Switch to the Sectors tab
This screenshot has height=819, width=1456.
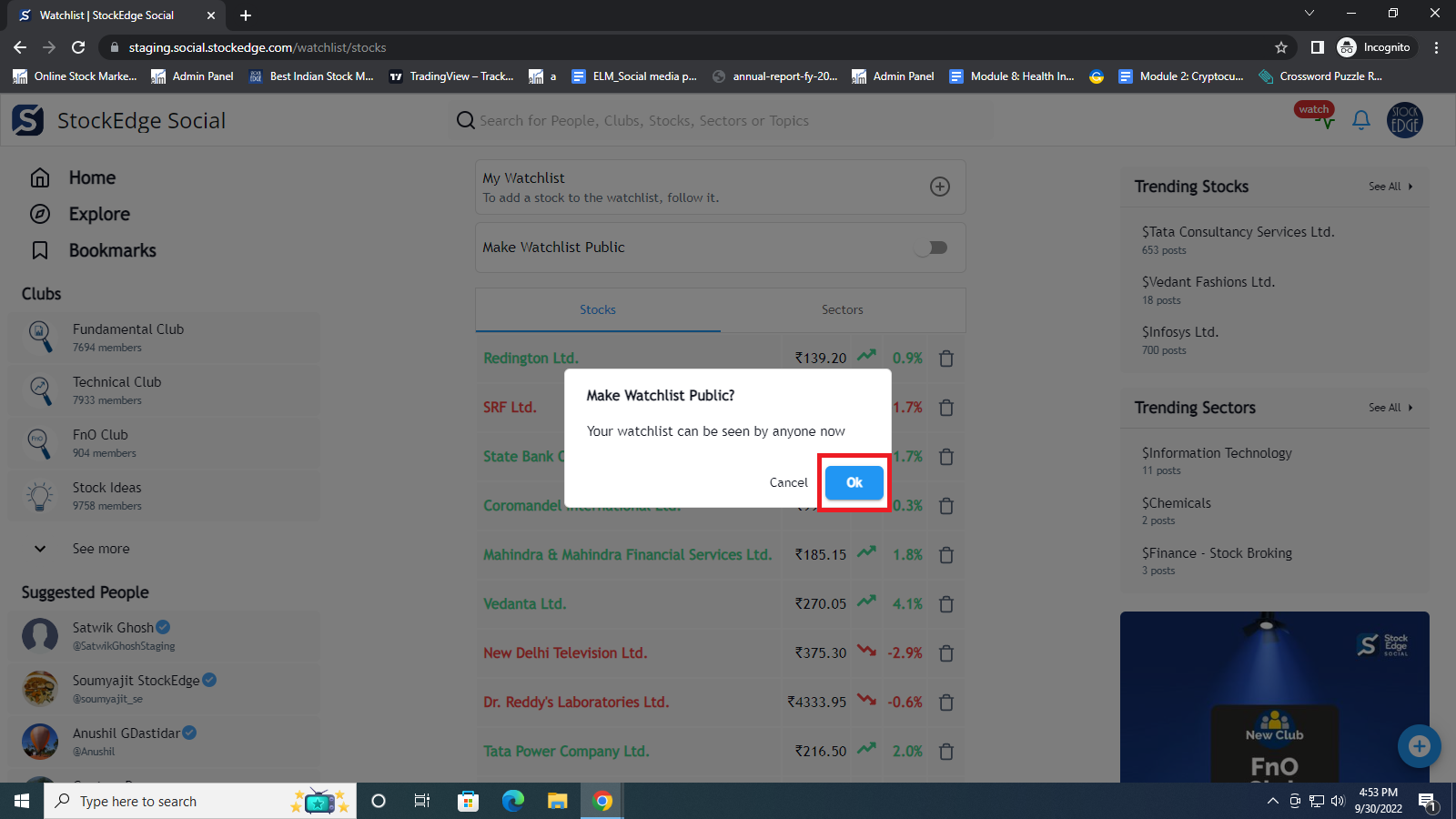[x=842, y=310]
